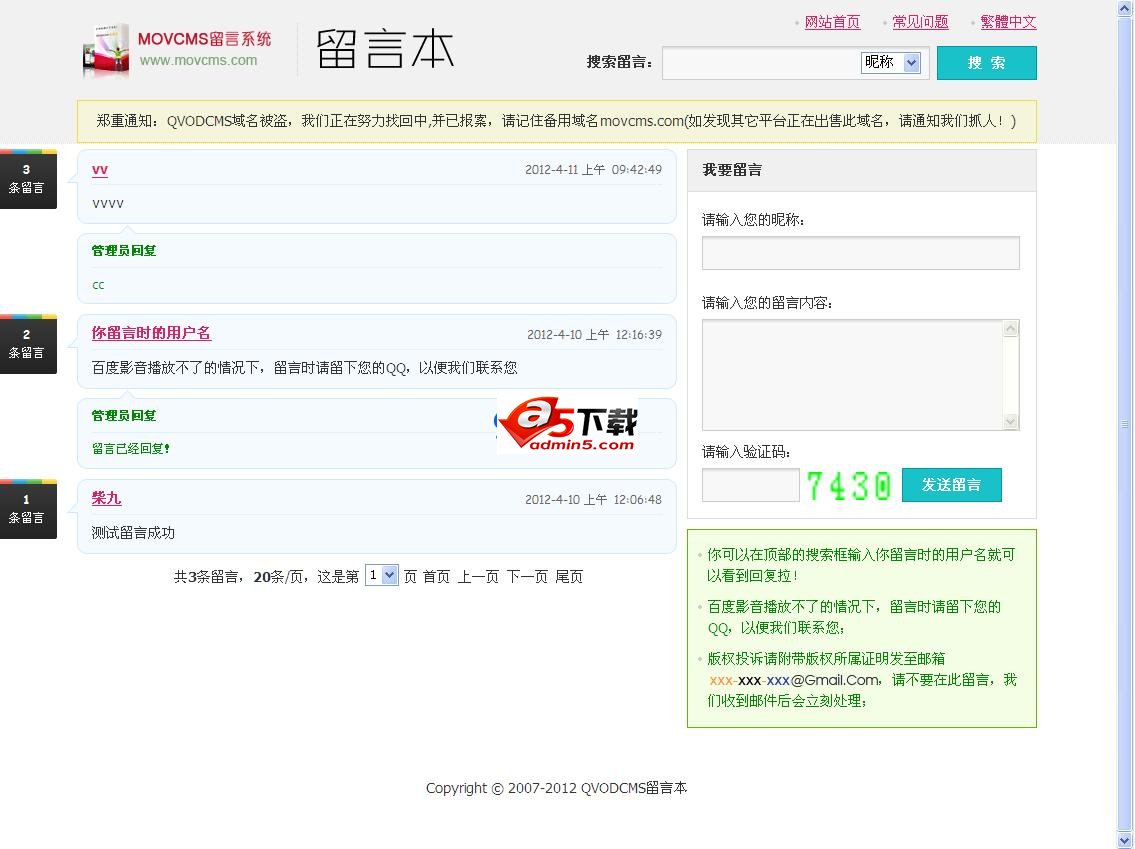
Task: Click the a5 admin5.com download watermark
Action: tap(567, 425)
